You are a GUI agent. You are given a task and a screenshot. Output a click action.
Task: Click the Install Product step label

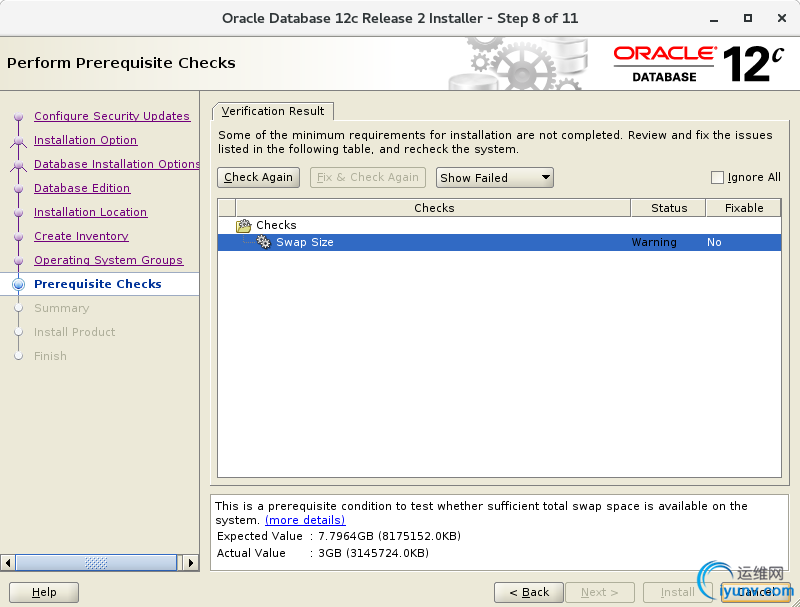74,332
